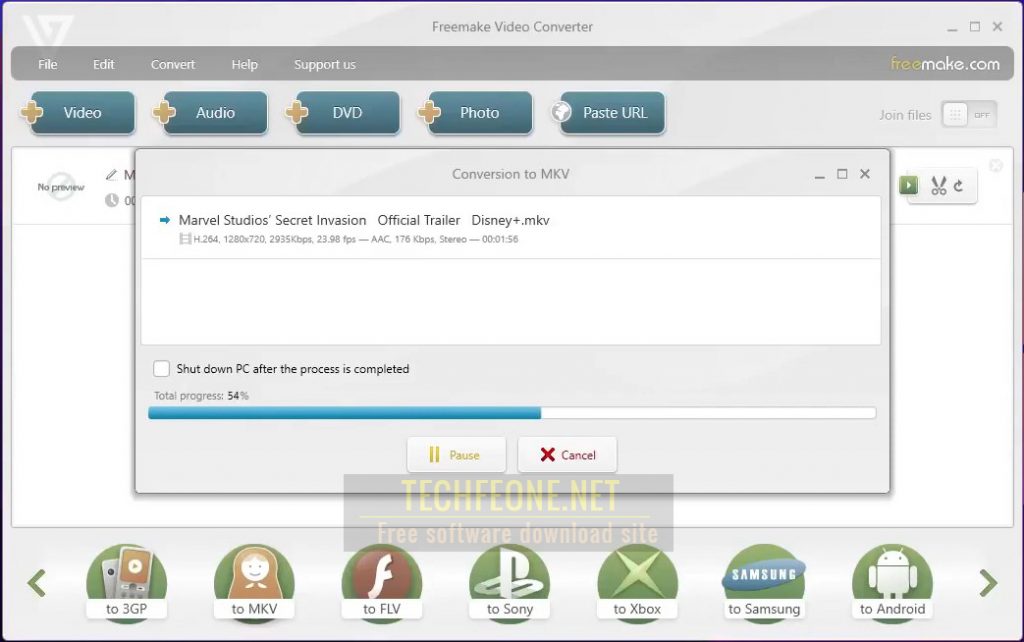Add audio with the Audio button
The image size is (1024, 642).
click(x=210, y=113)
